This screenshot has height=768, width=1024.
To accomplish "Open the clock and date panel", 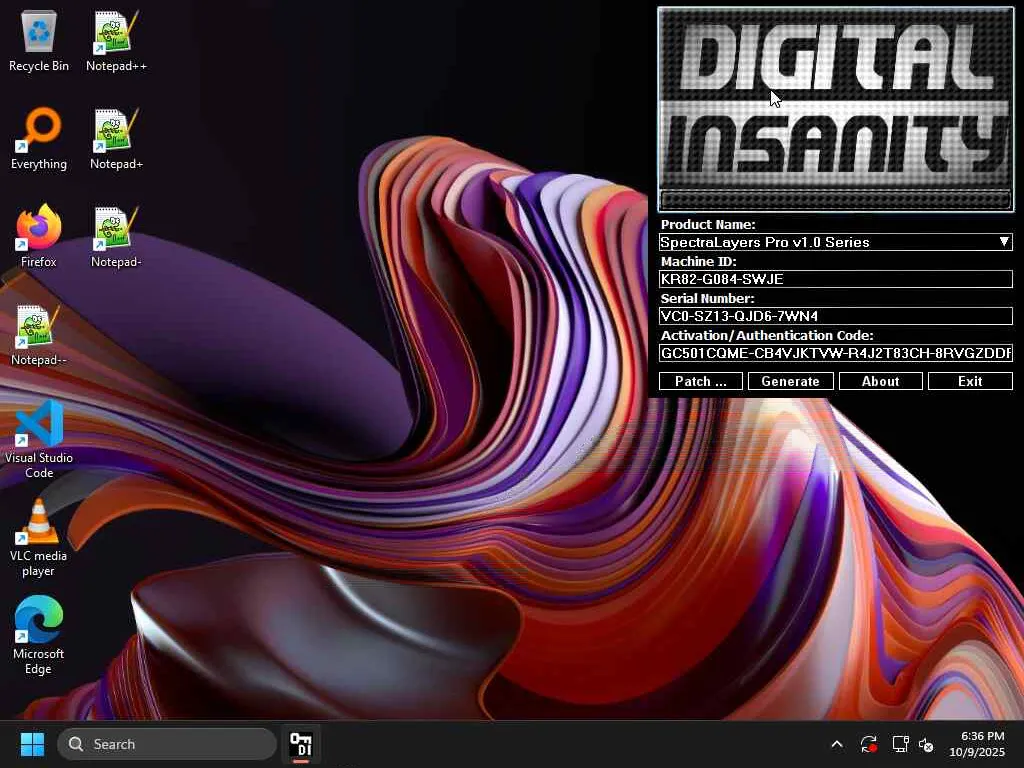I will (x=977, y=744).
